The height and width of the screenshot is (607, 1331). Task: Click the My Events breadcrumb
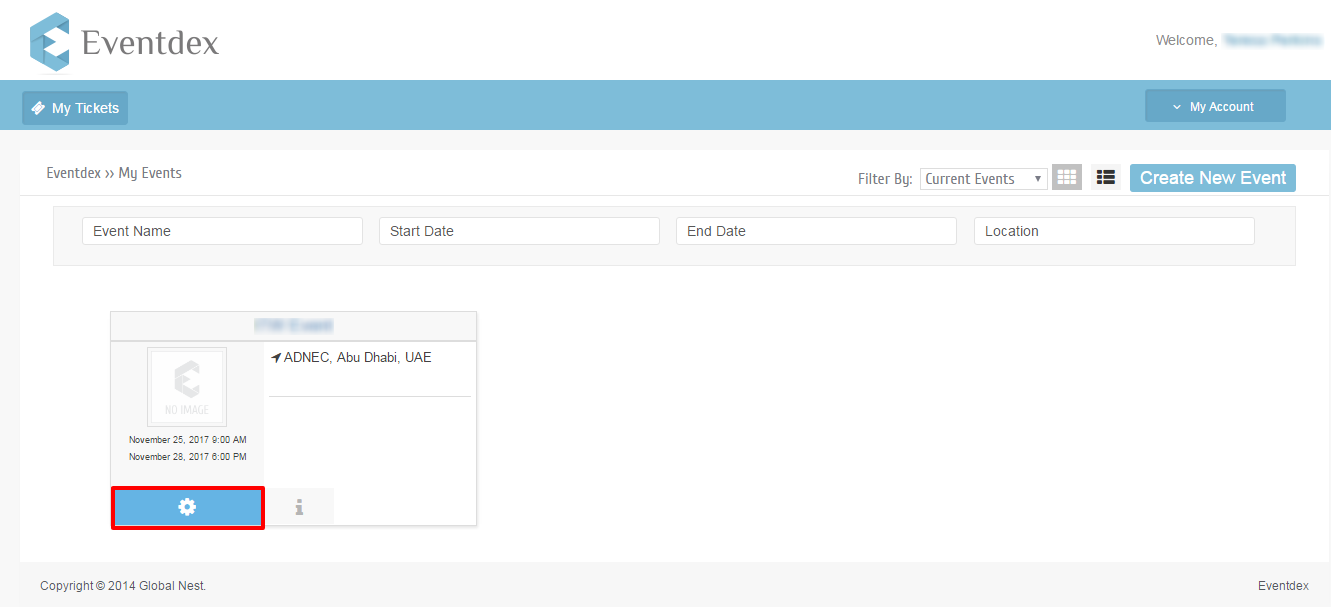[150, 173]
